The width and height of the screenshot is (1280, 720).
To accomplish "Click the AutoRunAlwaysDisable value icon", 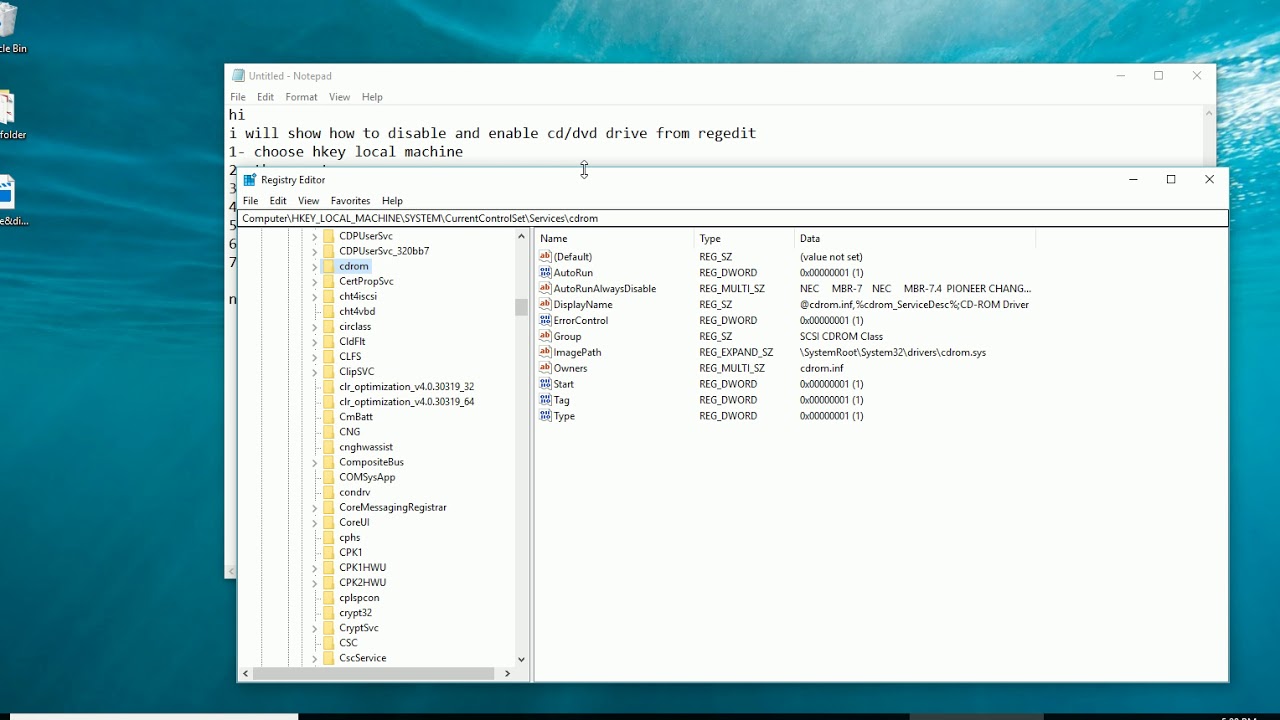I will pyautogui.click(x=545, y=288).
